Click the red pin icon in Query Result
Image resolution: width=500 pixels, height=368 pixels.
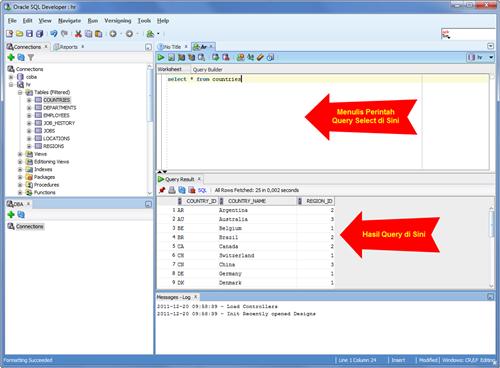tap(162, 190)
